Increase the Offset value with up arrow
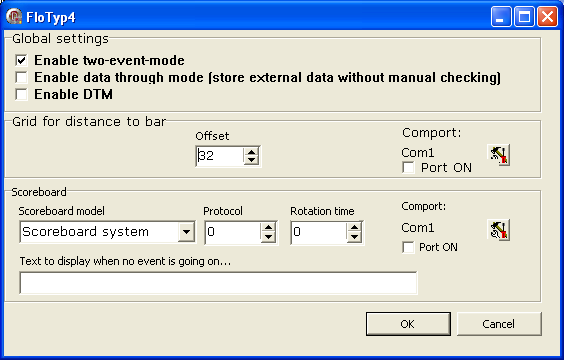This screenshot has width=564, height=360. point(251,152)
